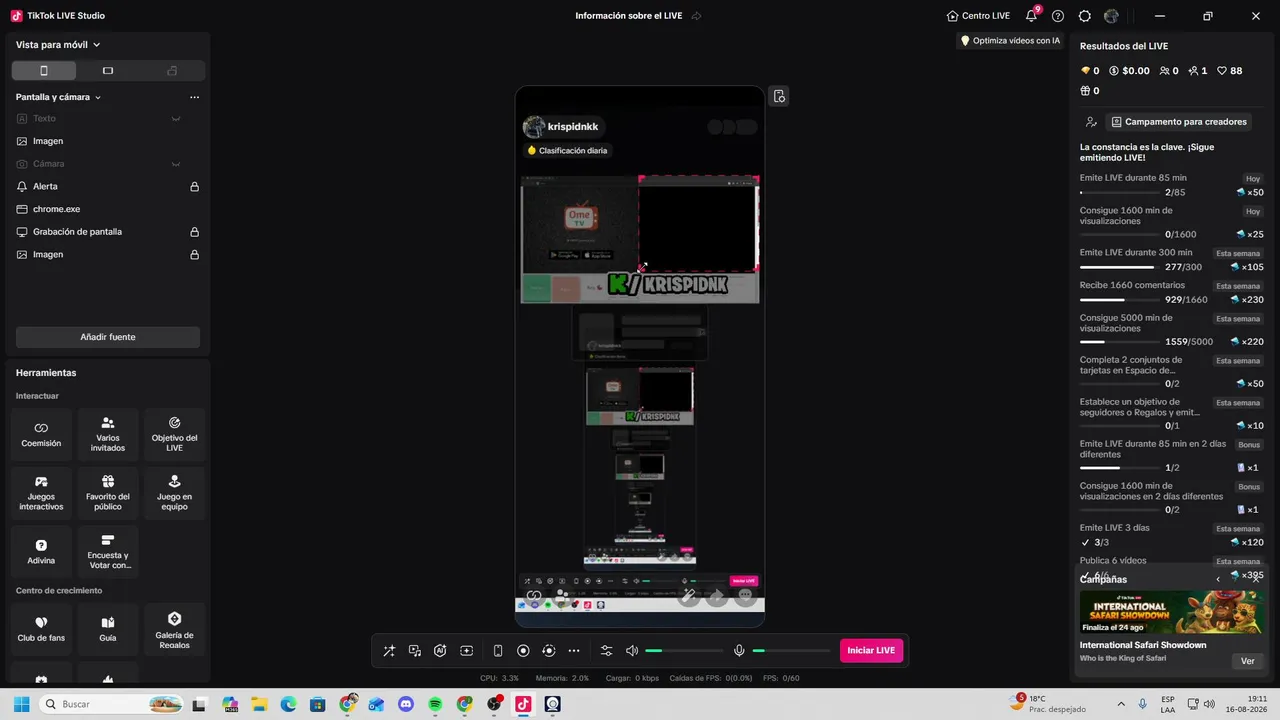Image resolution: width=1280 pixels, height=720 pixels.
Task: Open the Pantalla y cámara more options menu
Action: 194,98
